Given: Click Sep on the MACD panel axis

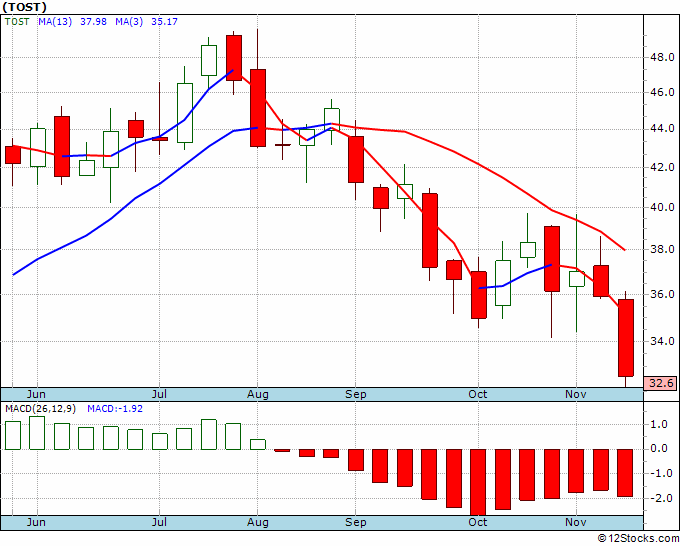Looking at the screenshot, I should pyautogui.click(x=356, y=522).
